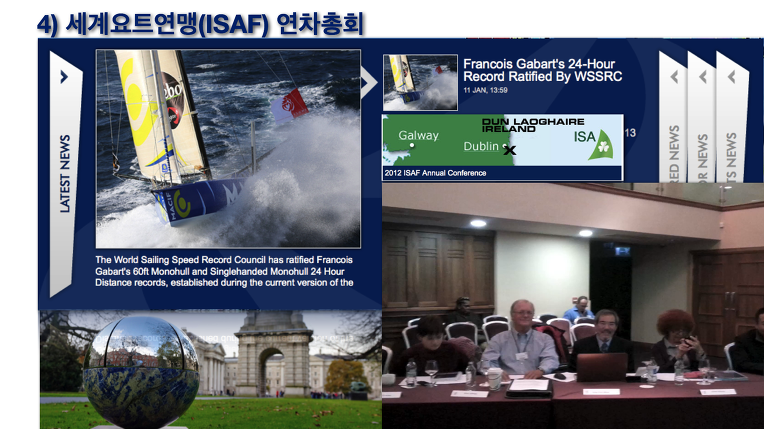The height and width of the screenshot is (429, 764).
Task: Click the Korean ISAF slide title
Action: tap(201, 24)
